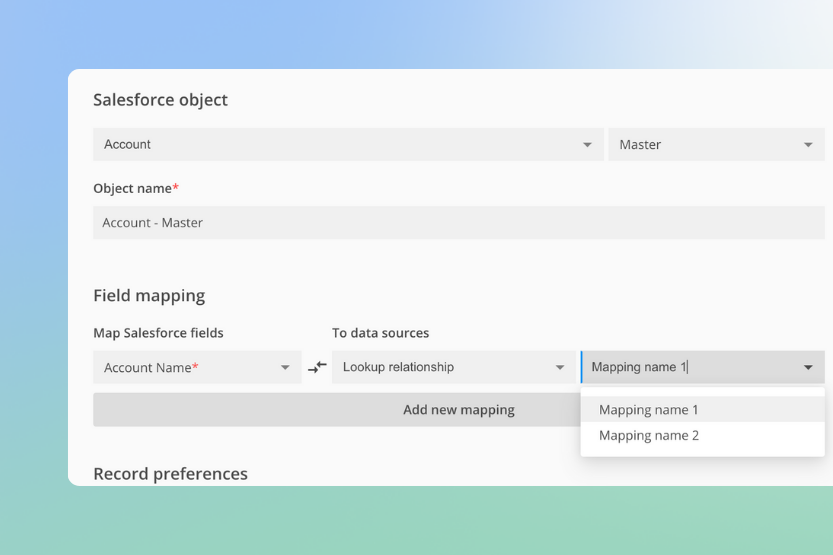833x555 pixels.
Task: Click the Master dropdown caret icon
Action: (808, 145)
